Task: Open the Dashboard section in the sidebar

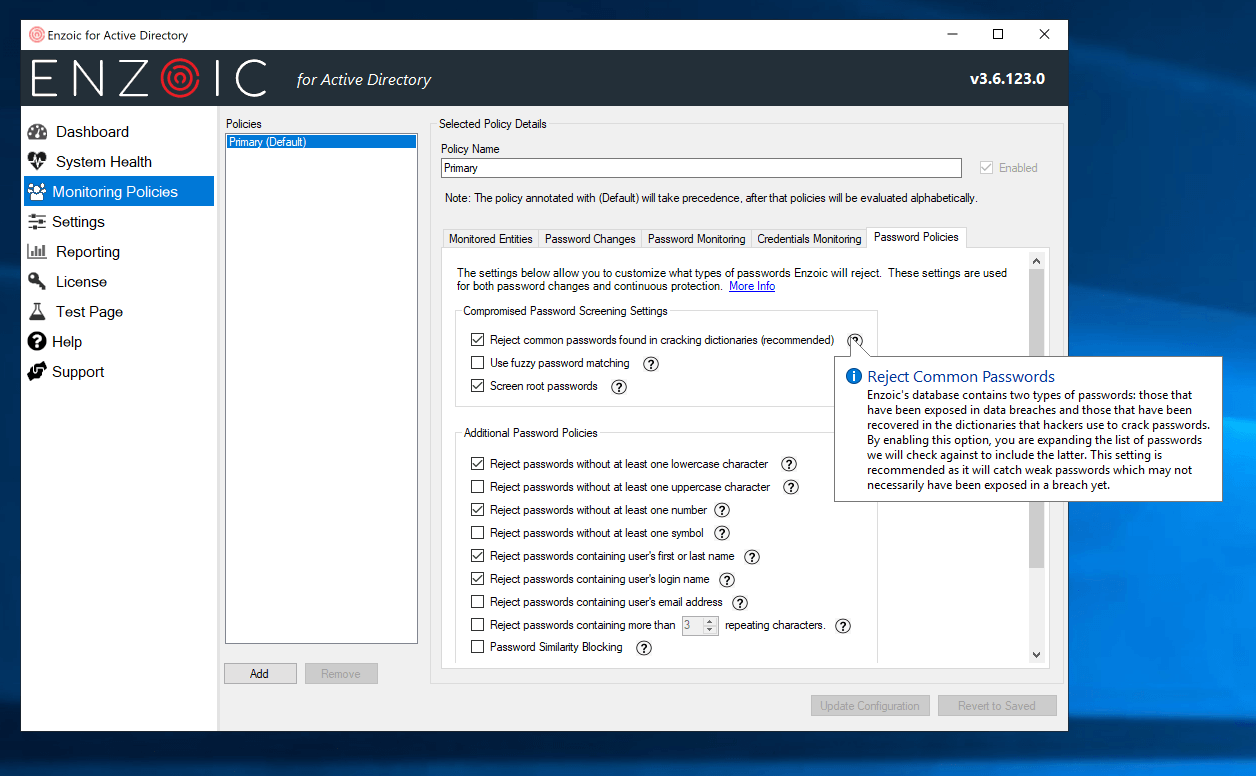Action: point(92,132)
